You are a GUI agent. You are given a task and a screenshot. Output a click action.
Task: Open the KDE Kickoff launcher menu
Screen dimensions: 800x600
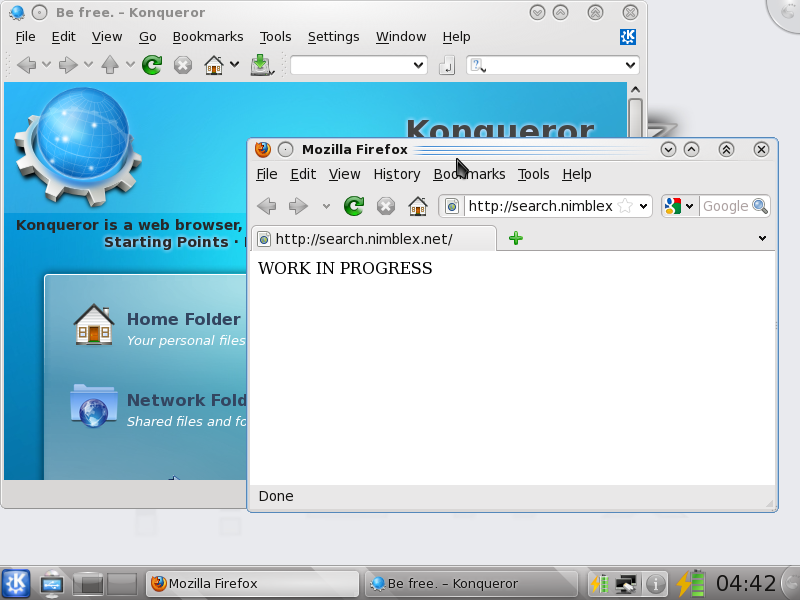tap(16, 583)
